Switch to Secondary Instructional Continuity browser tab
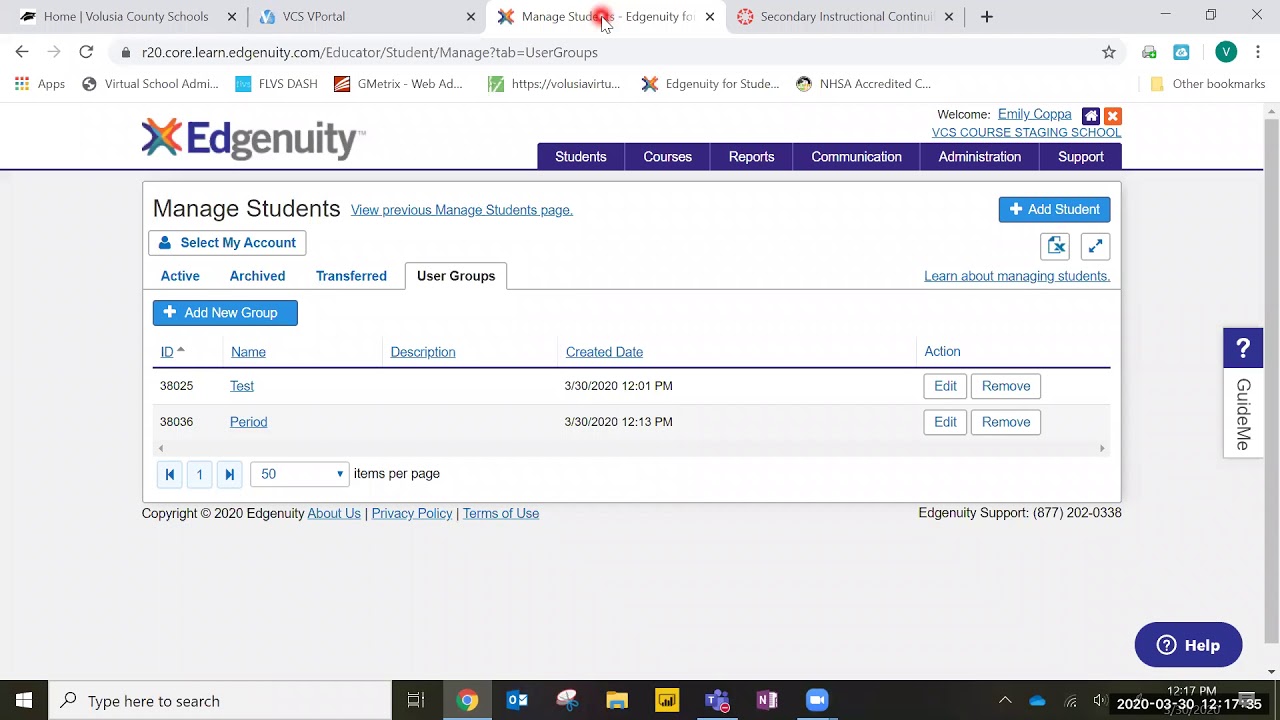 pos(846,16)
